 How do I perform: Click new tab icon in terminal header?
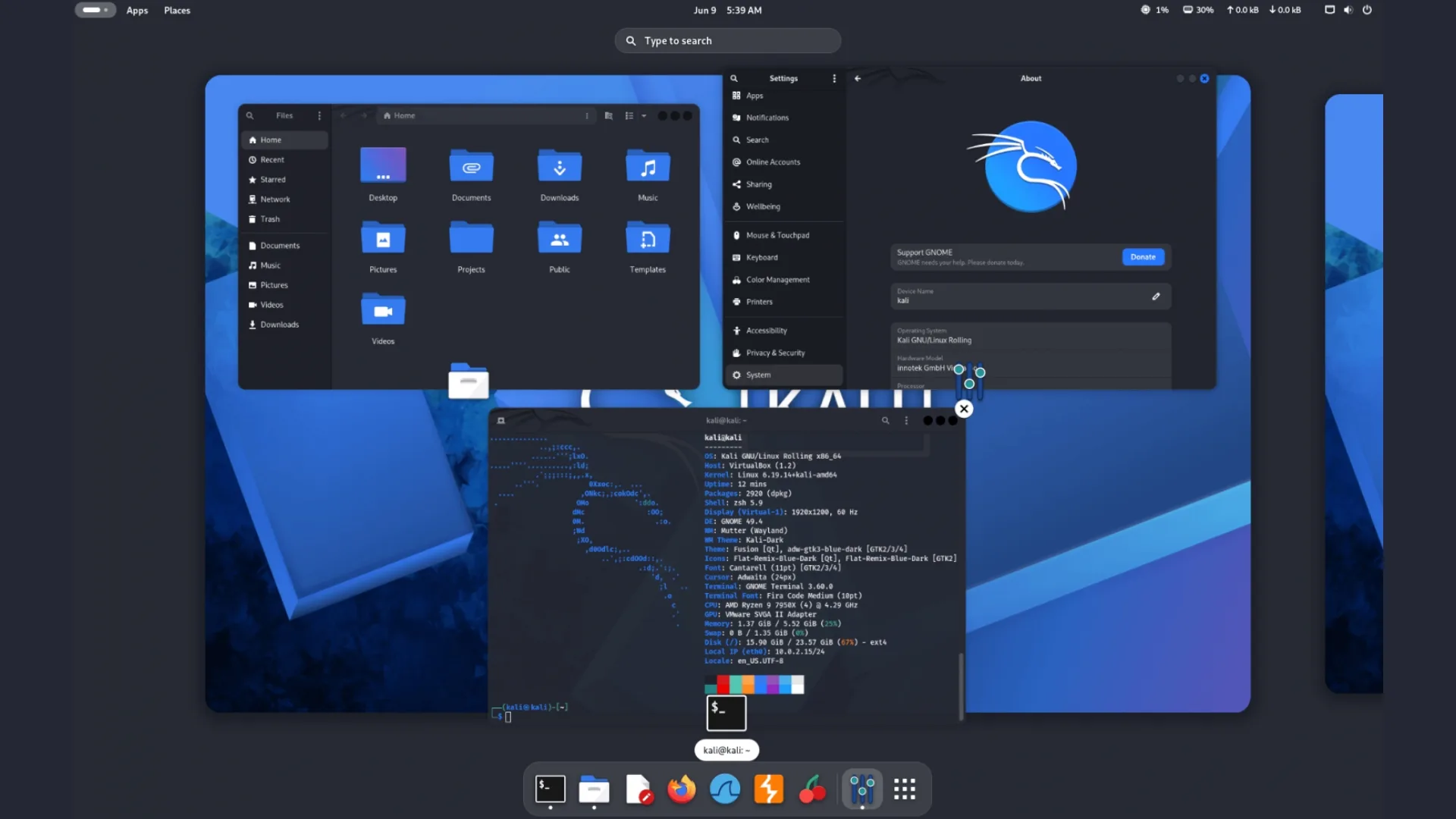tap(500, 420)
